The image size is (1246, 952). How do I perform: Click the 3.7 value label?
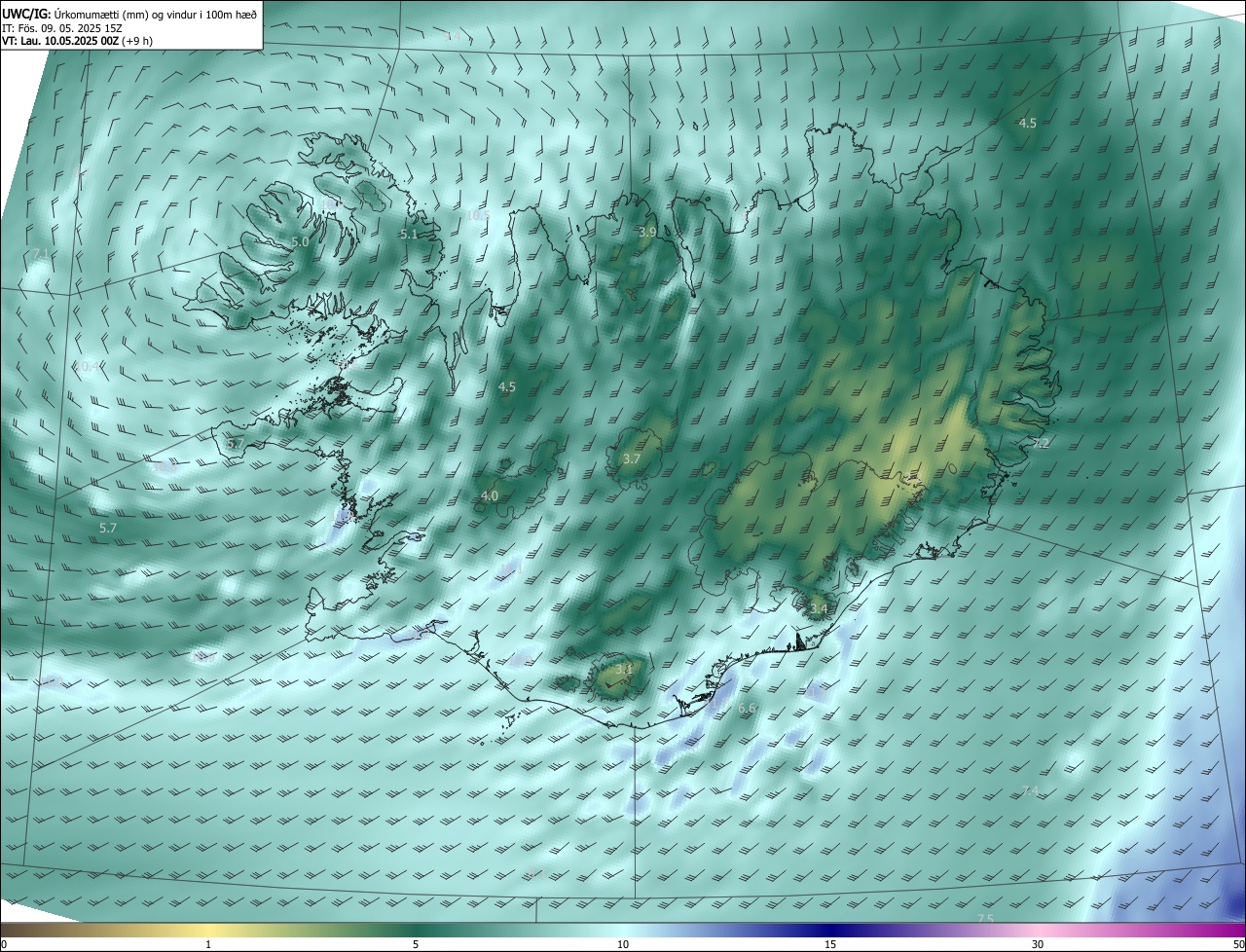click(632, 458)
